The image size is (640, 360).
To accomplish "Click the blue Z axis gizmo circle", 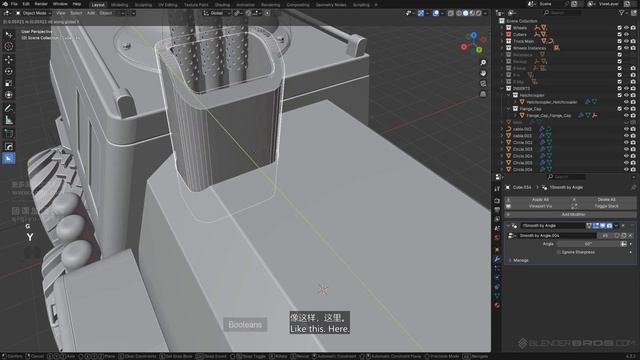I will (473, 36).
